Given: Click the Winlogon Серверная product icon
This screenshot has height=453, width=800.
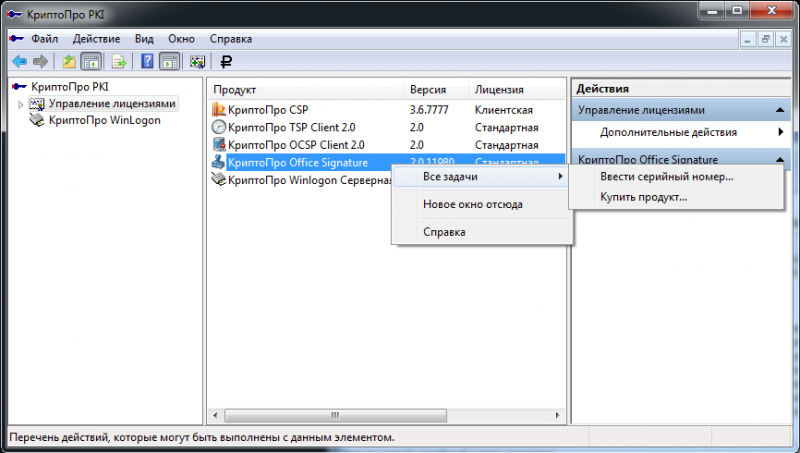Looking at the screenshot, I should click(219, 180).
